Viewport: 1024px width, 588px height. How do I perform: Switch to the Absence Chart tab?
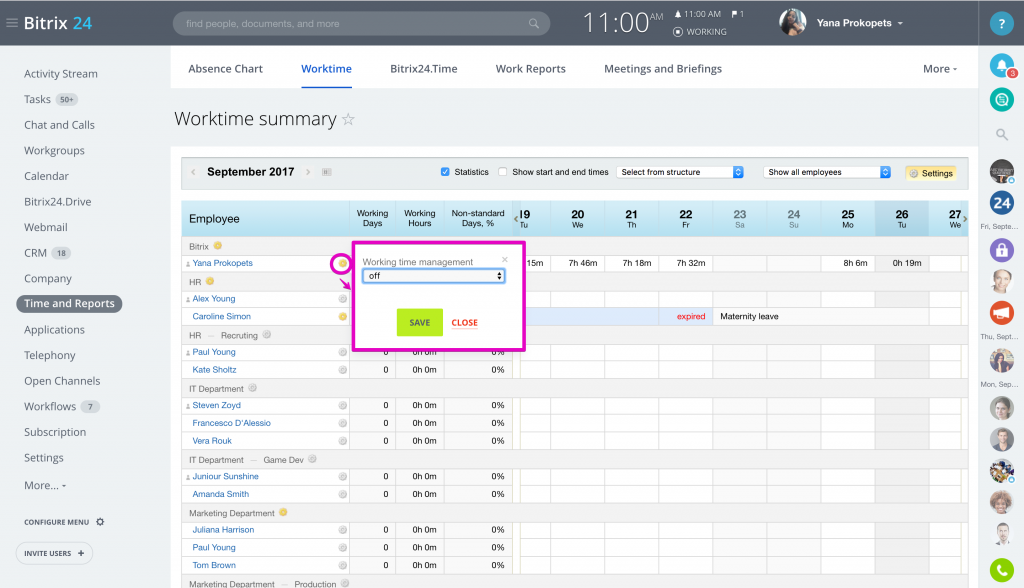(x=225, y=69)
